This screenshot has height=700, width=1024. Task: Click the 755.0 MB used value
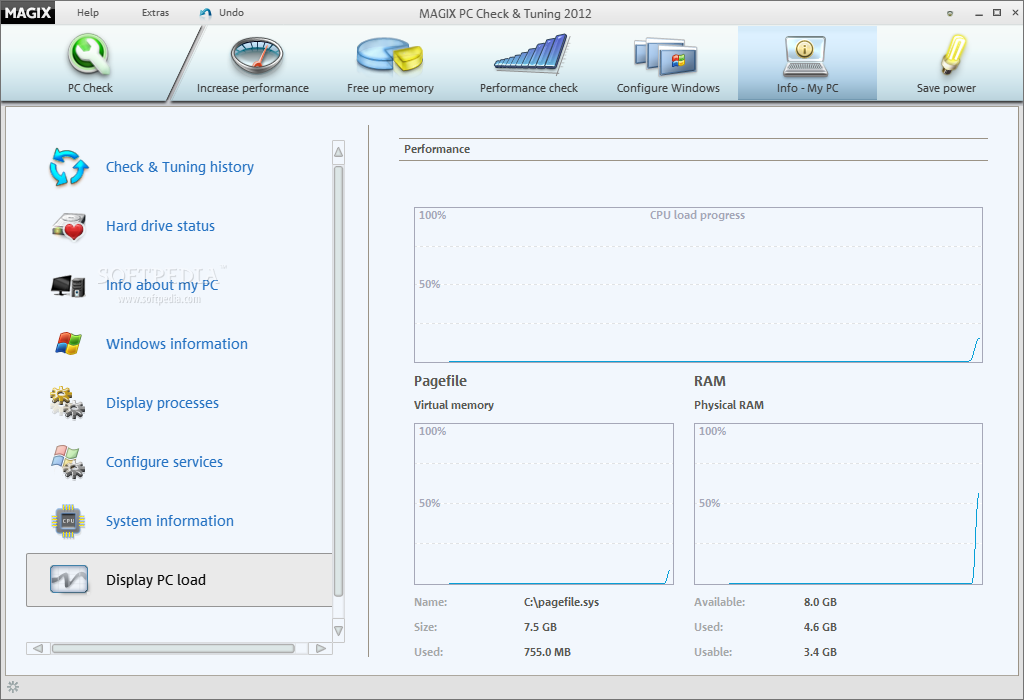[x=547, y=652]
